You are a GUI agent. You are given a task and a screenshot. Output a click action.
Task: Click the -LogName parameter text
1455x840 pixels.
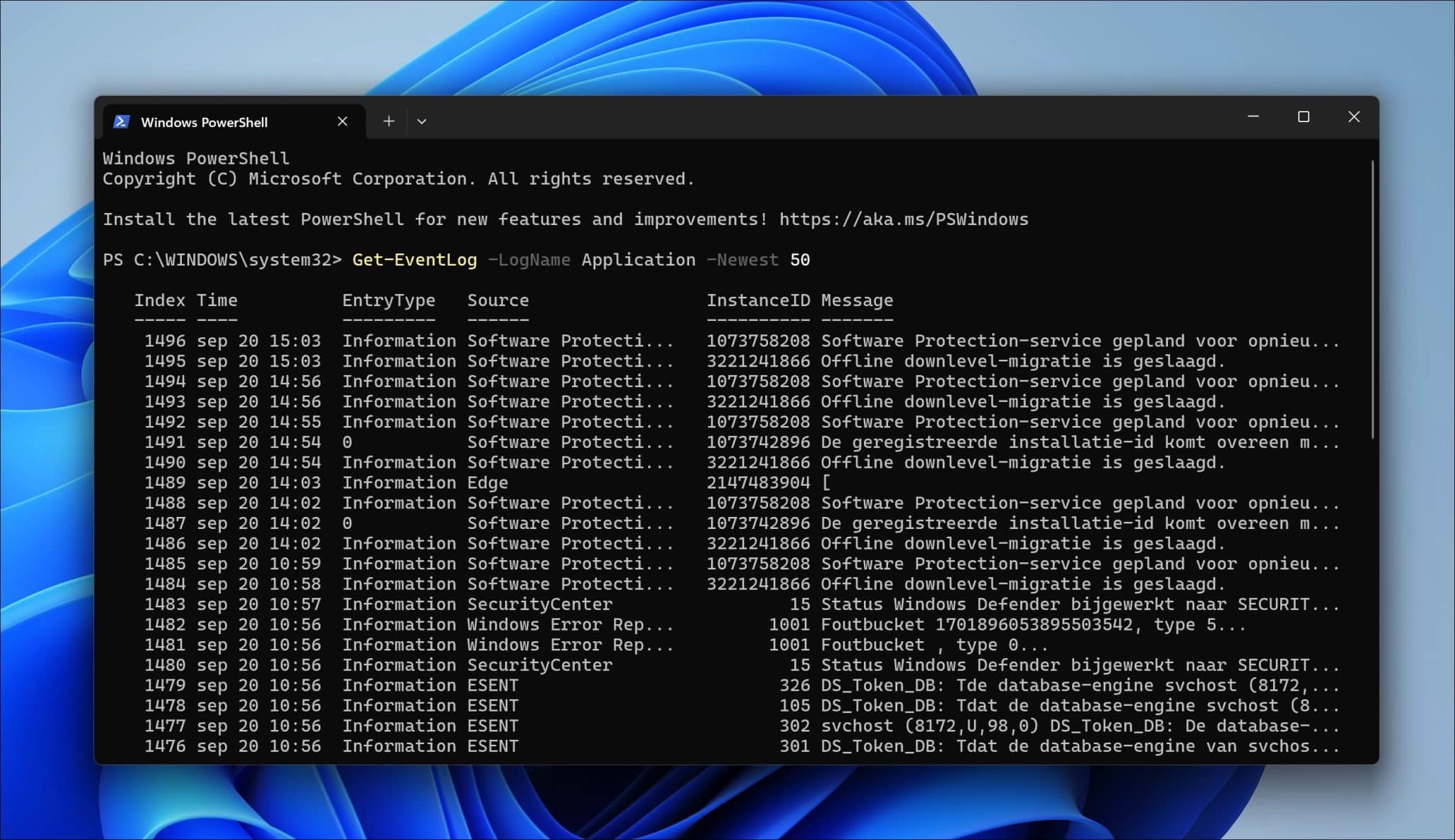529,260
